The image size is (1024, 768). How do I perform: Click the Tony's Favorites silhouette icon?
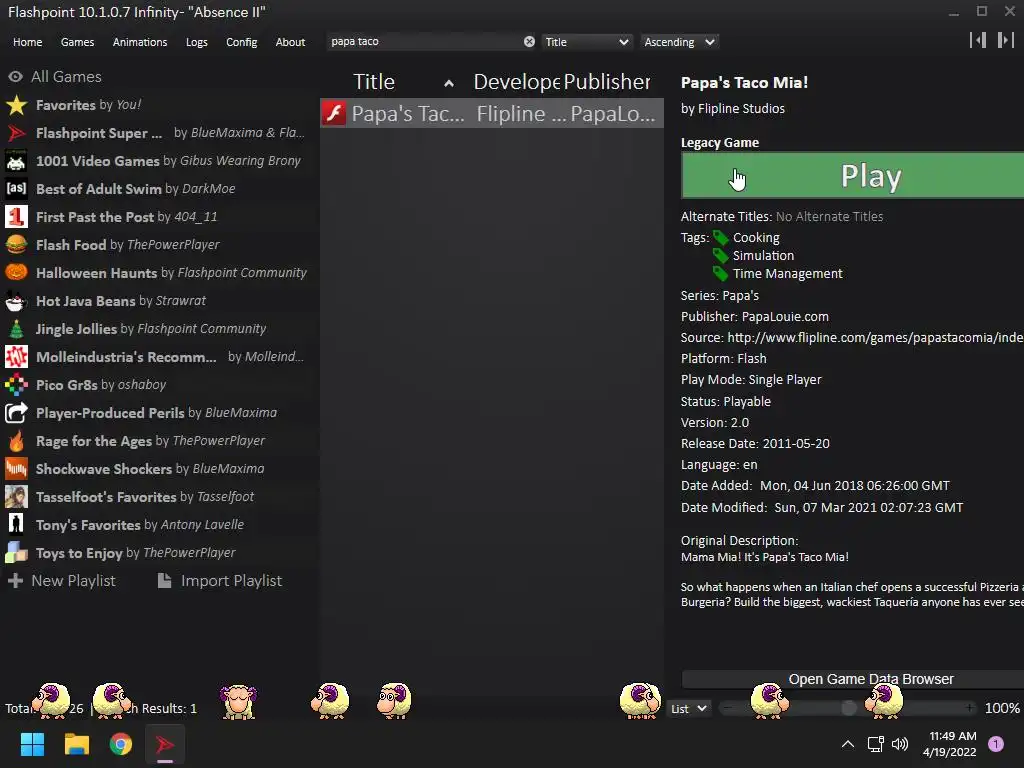(16, 525)
